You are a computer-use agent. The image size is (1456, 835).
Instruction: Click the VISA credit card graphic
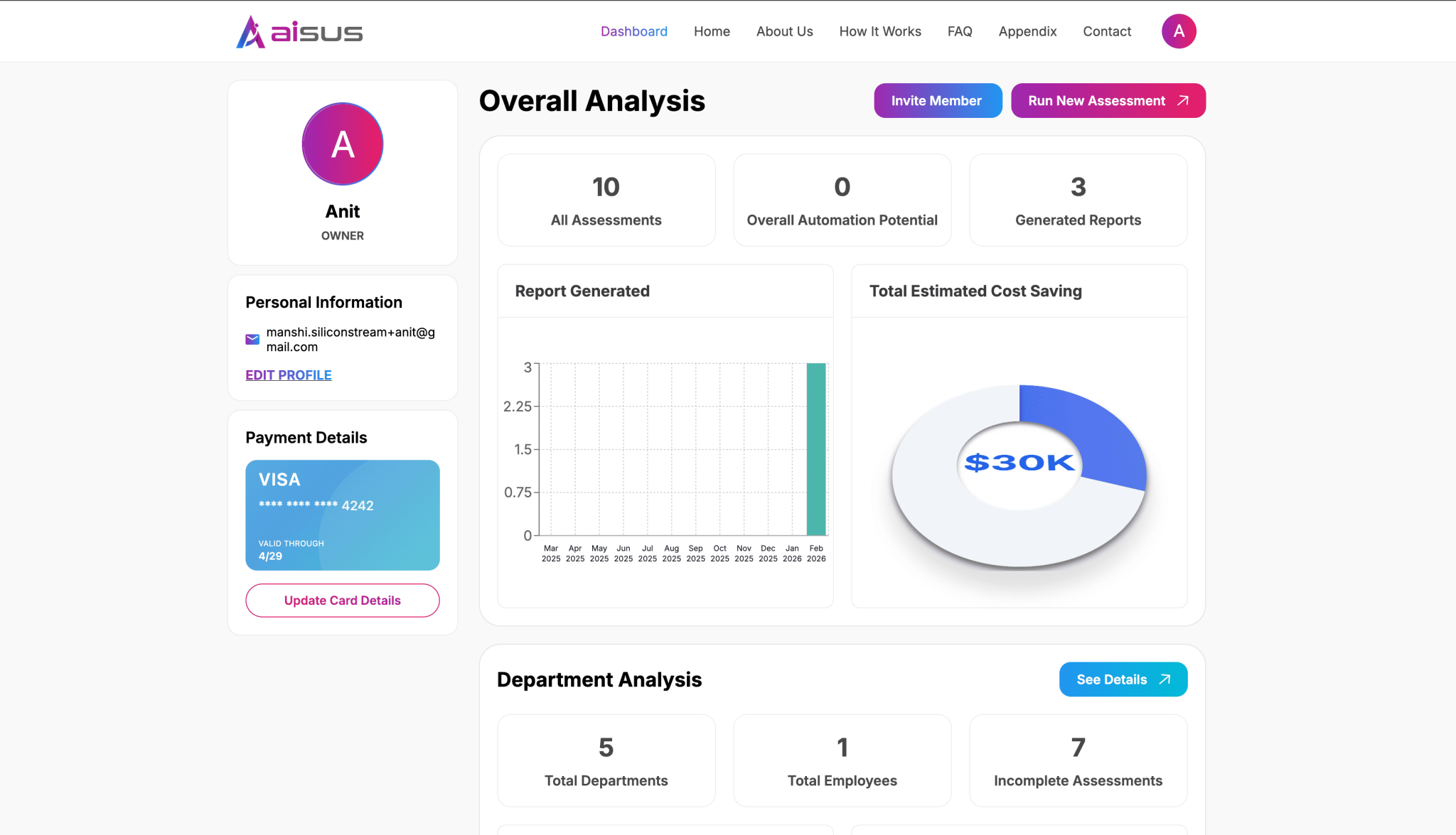point(343,515)
